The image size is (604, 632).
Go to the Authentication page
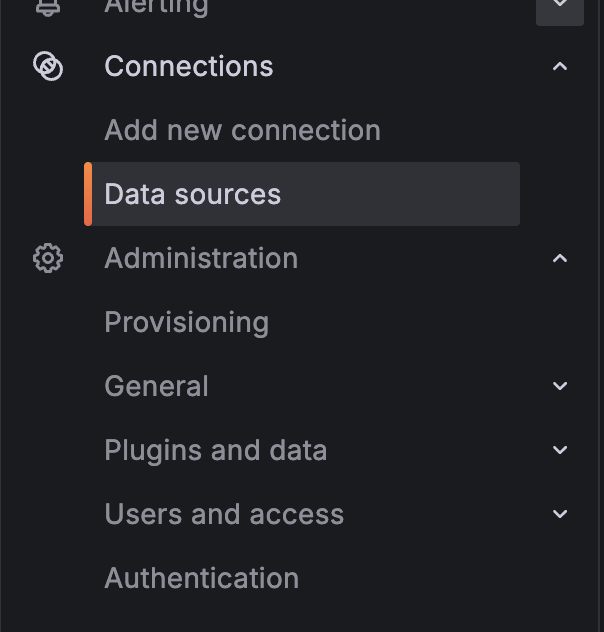pos(201,578)
